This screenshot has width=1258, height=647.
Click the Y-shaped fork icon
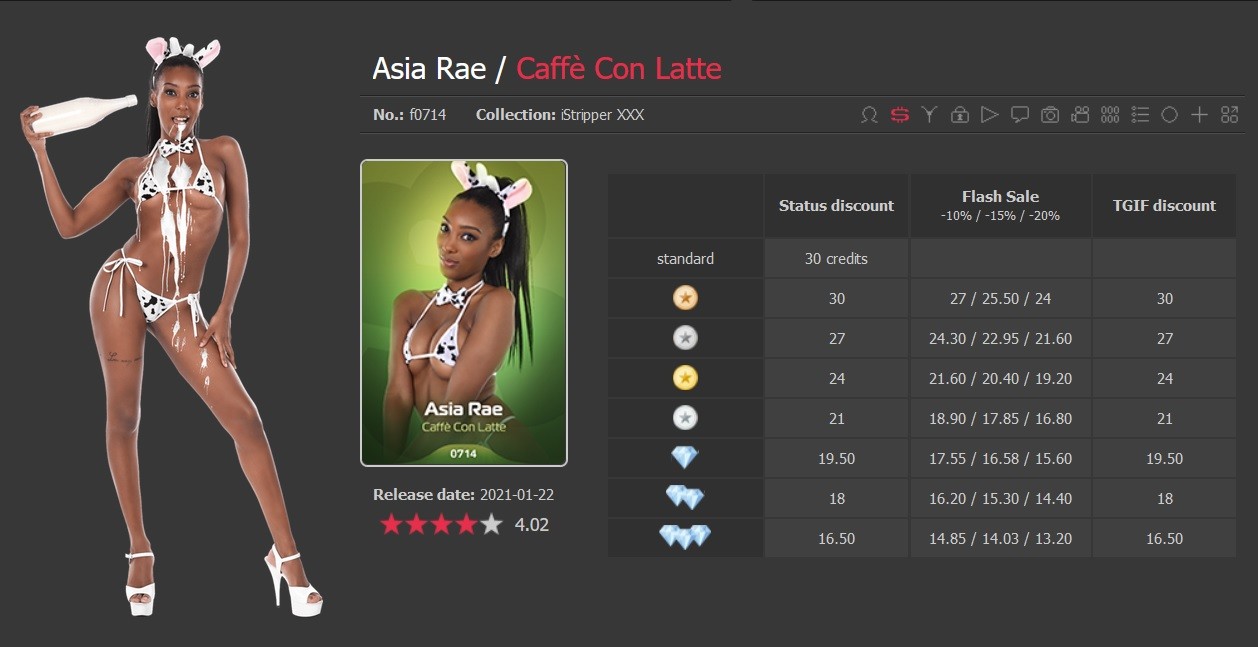click(929, 115)
